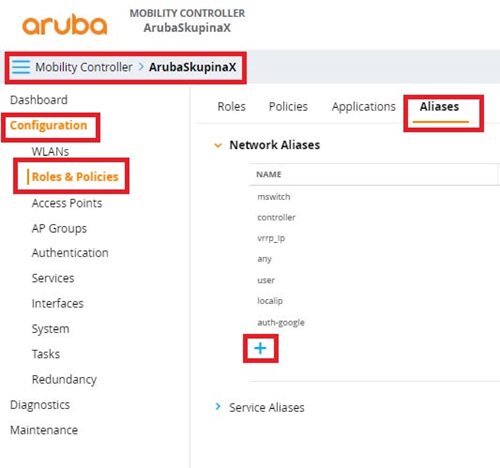The height and width of the screenshot is (468, 500).
Task: Switch to the Policies tab
Action: click(288, 107)
